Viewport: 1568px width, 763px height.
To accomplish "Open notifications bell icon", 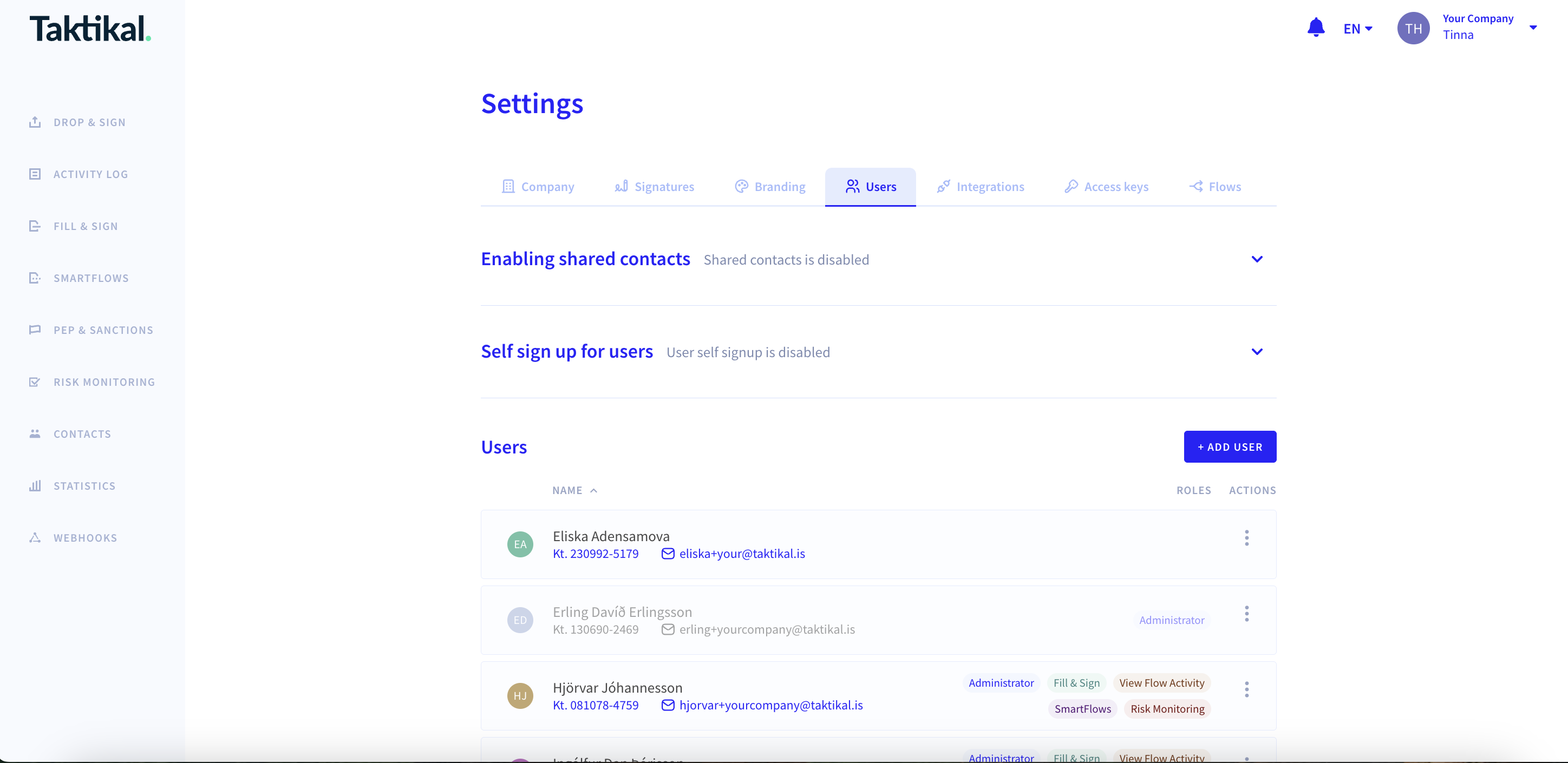I will coord(1315,28).
